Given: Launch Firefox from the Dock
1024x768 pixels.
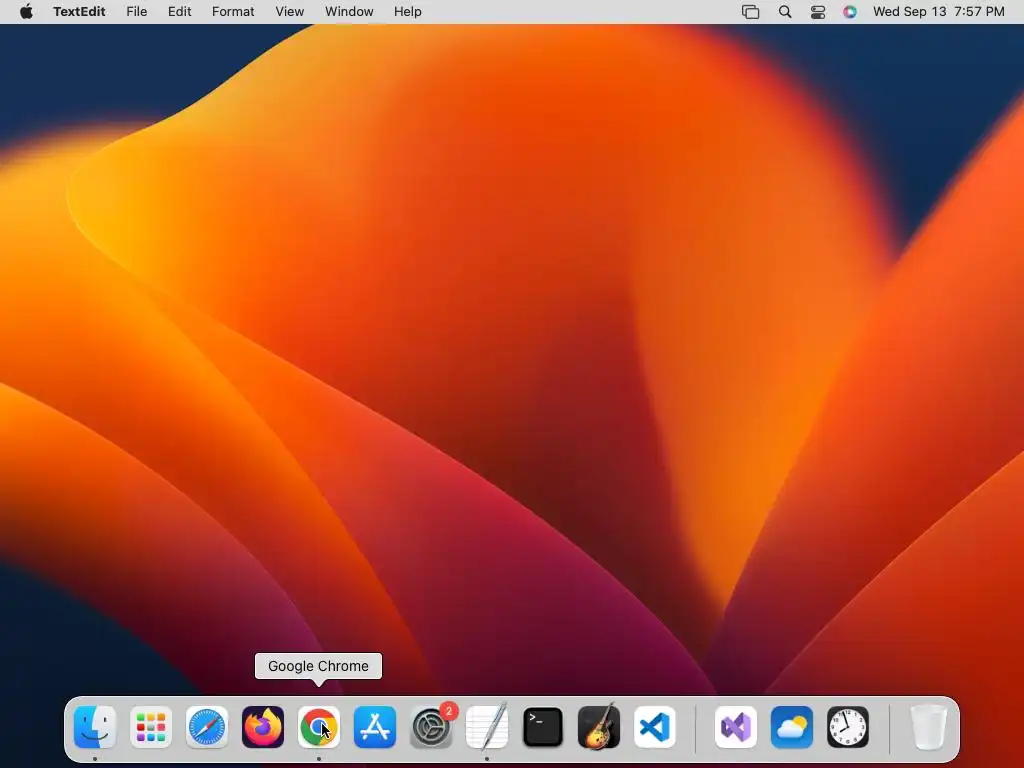Looking at the screenshot, I should 263,727.
